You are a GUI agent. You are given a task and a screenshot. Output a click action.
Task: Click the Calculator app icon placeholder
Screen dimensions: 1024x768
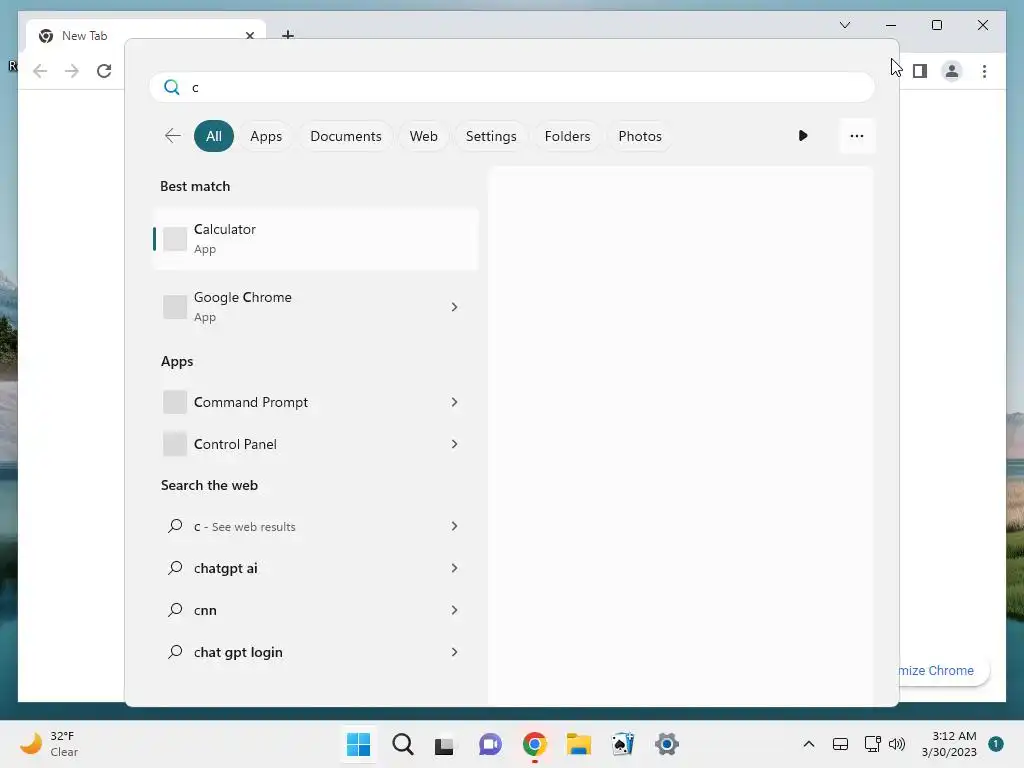click(x=175, y=239)
